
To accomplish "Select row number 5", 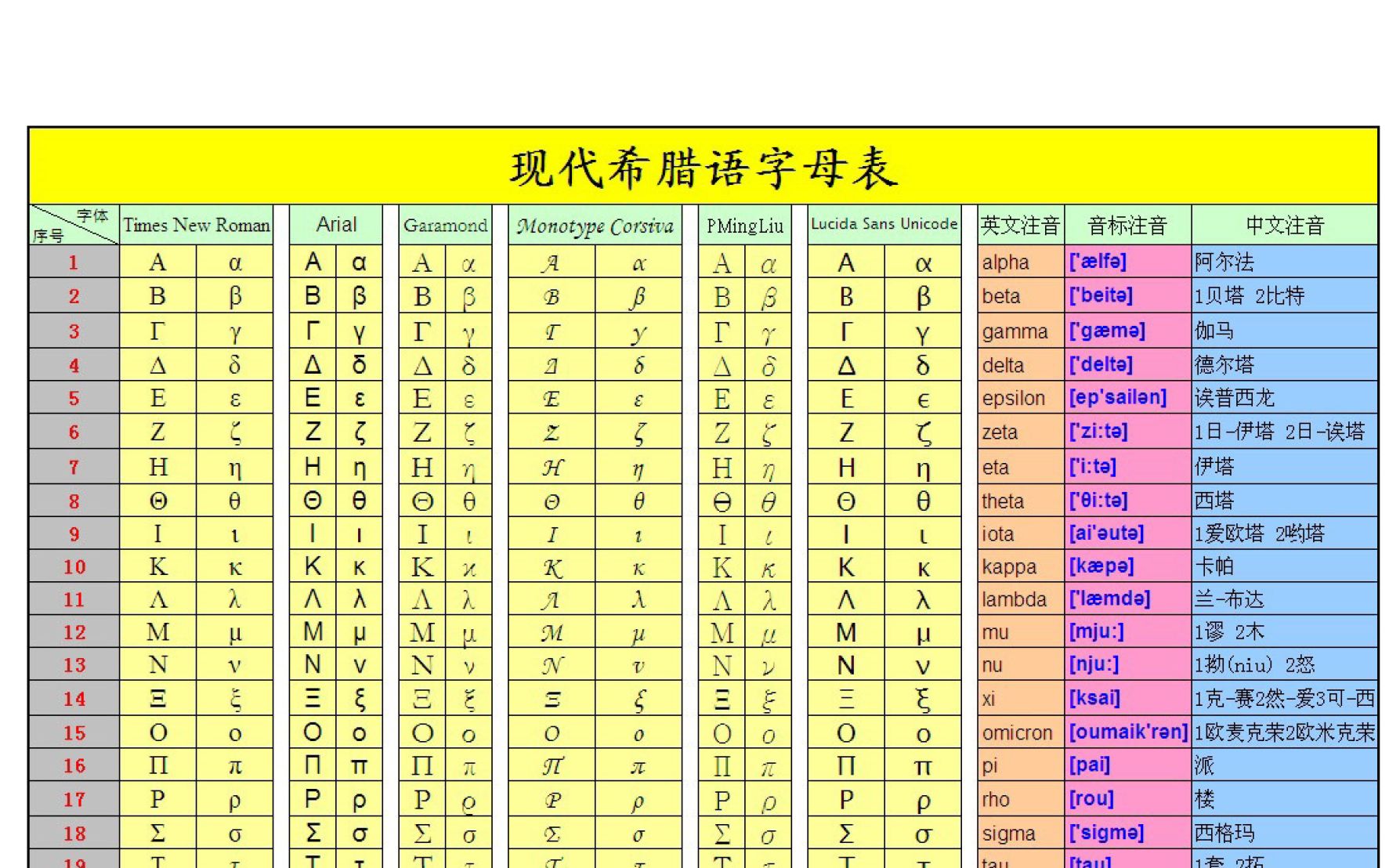I will tap(74, 398).
